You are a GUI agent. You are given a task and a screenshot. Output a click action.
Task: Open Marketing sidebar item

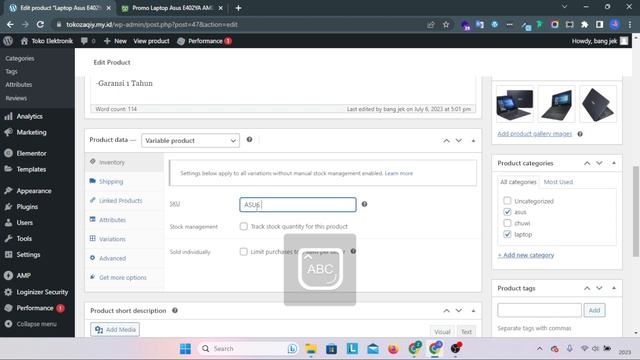point(31,132)
